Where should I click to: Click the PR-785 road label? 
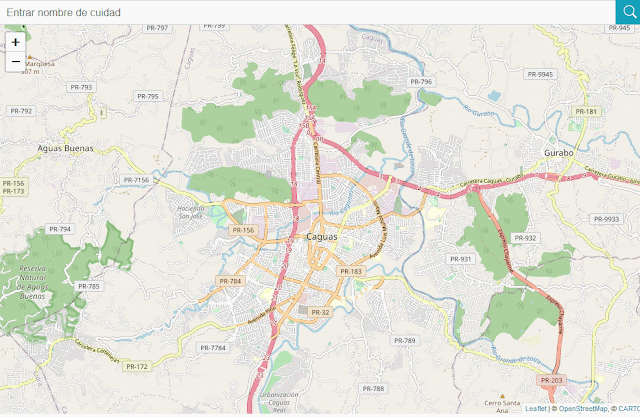pos(89,286)
